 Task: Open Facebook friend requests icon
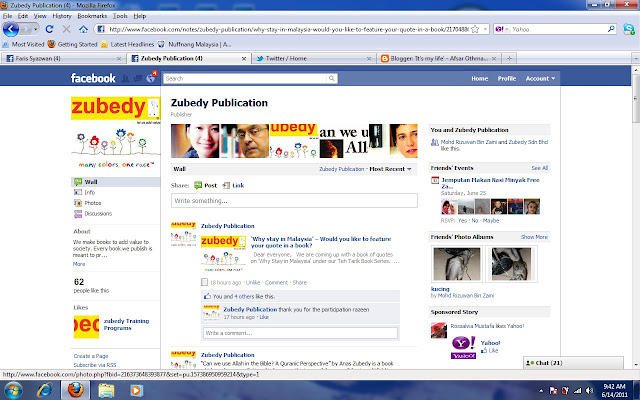[126, 78]
